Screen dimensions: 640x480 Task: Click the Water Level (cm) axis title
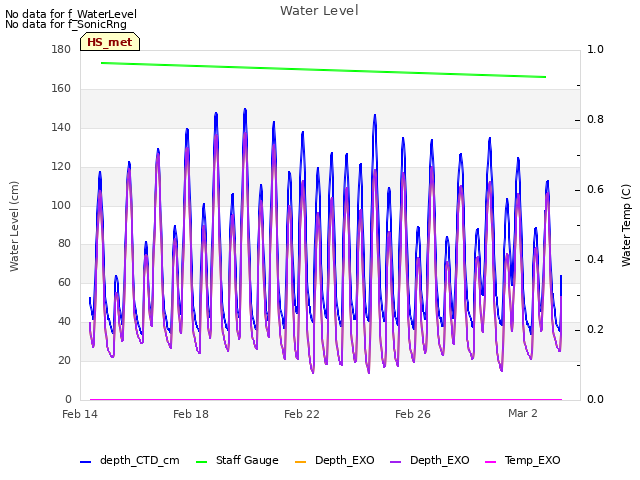[14, 226]
